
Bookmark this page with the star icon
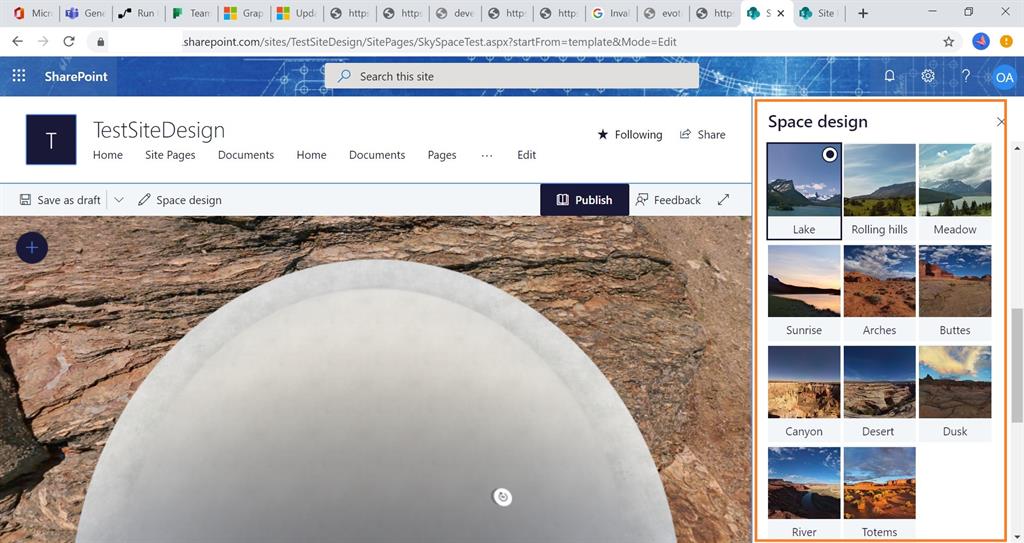point(948,42)
